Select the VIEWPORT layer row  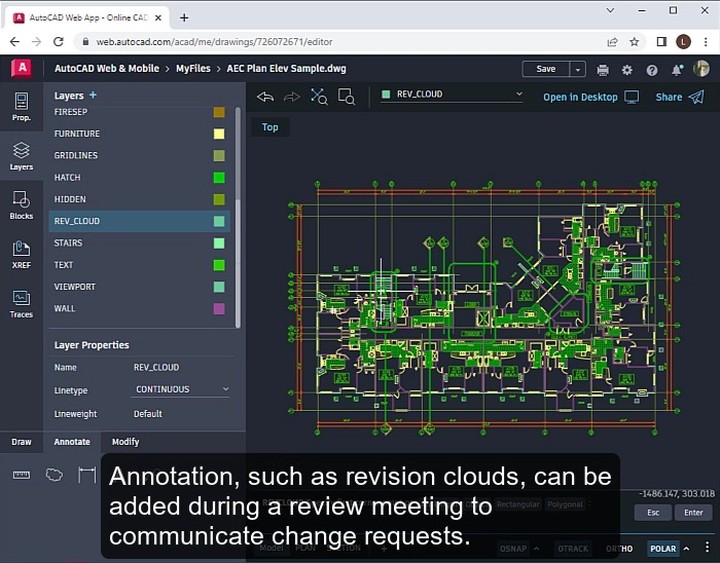click(139, 287)
